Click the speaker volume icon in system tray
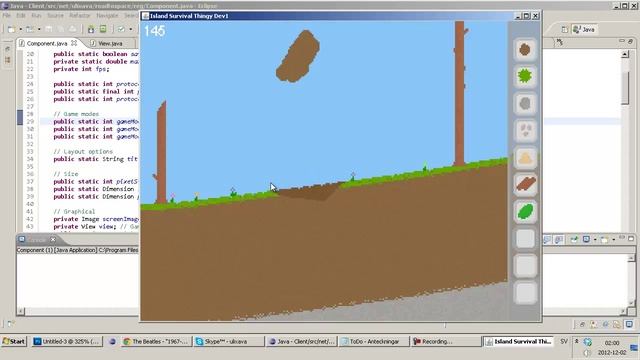The width and height of the screenshot is (640, 360). [x=587, y=353]
